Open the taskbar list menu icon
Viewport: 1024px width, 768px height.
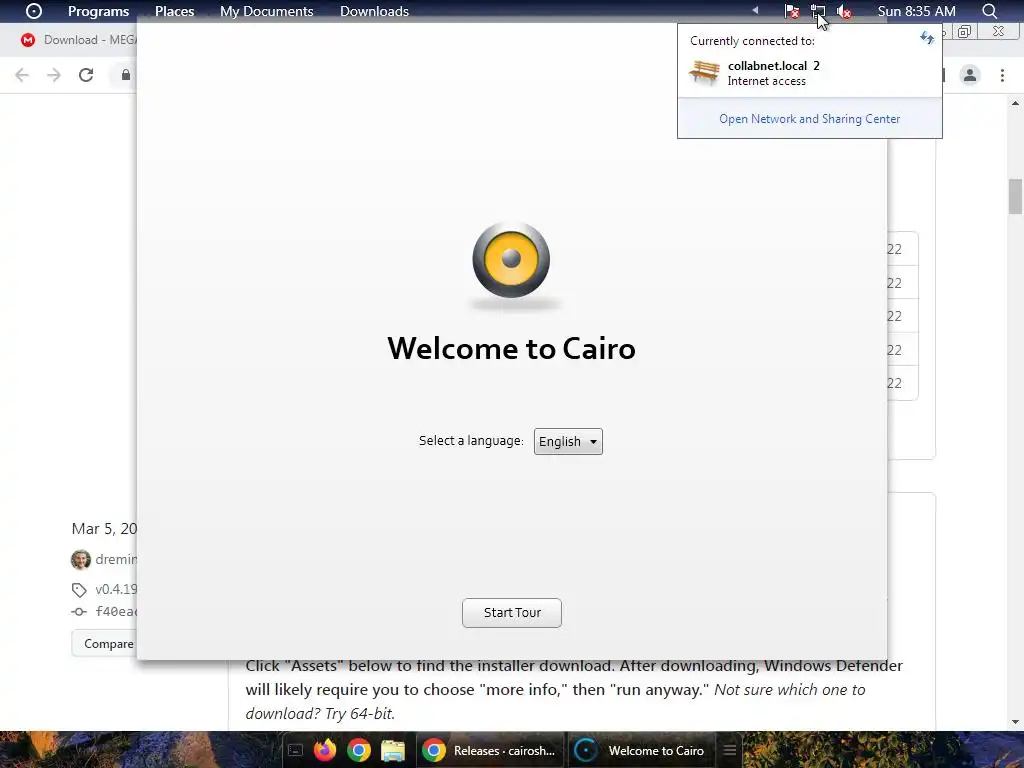[729, 750]
